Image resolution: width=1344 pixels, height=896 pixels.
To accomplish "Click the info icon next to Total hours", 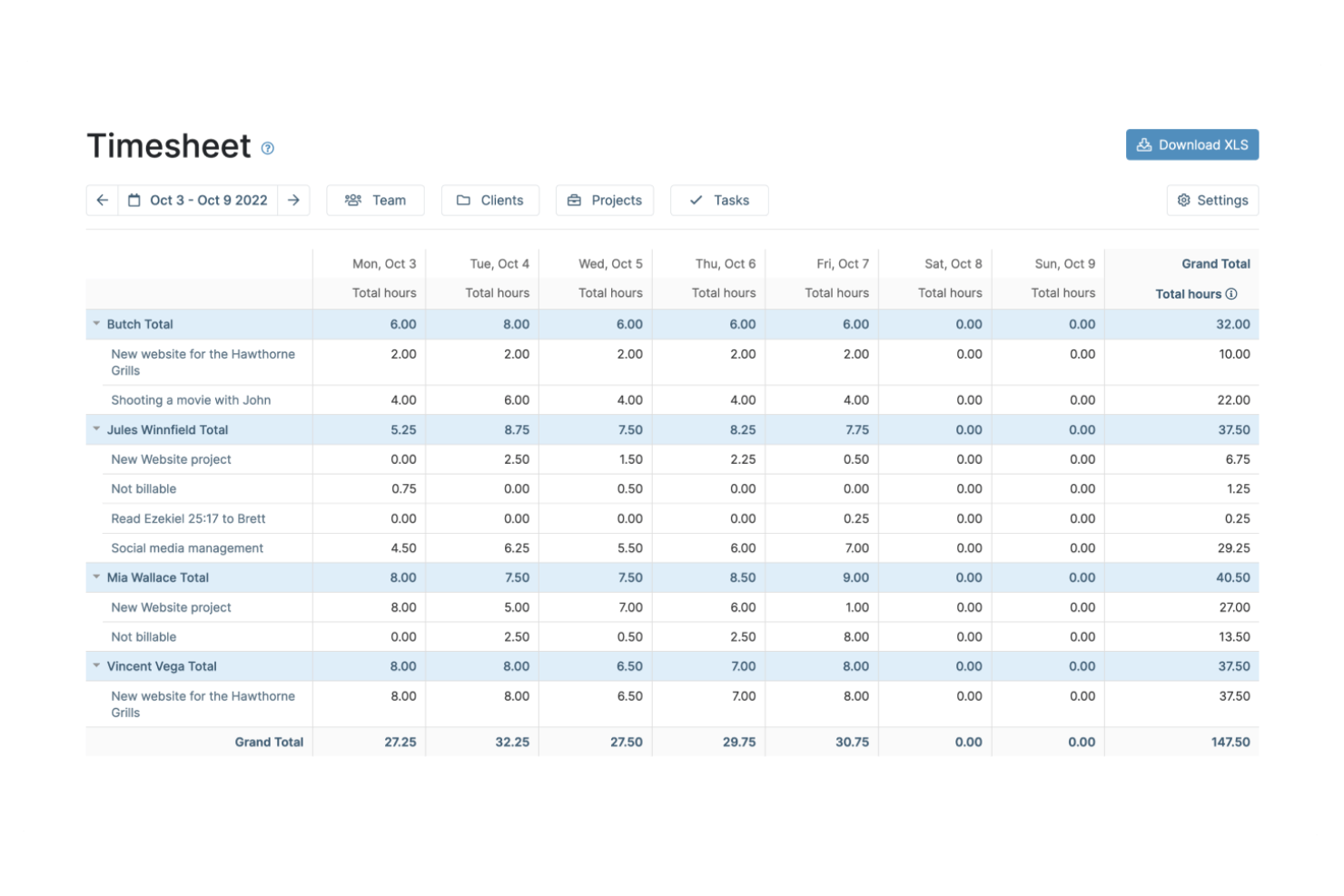I will (x=1230, y=294).
